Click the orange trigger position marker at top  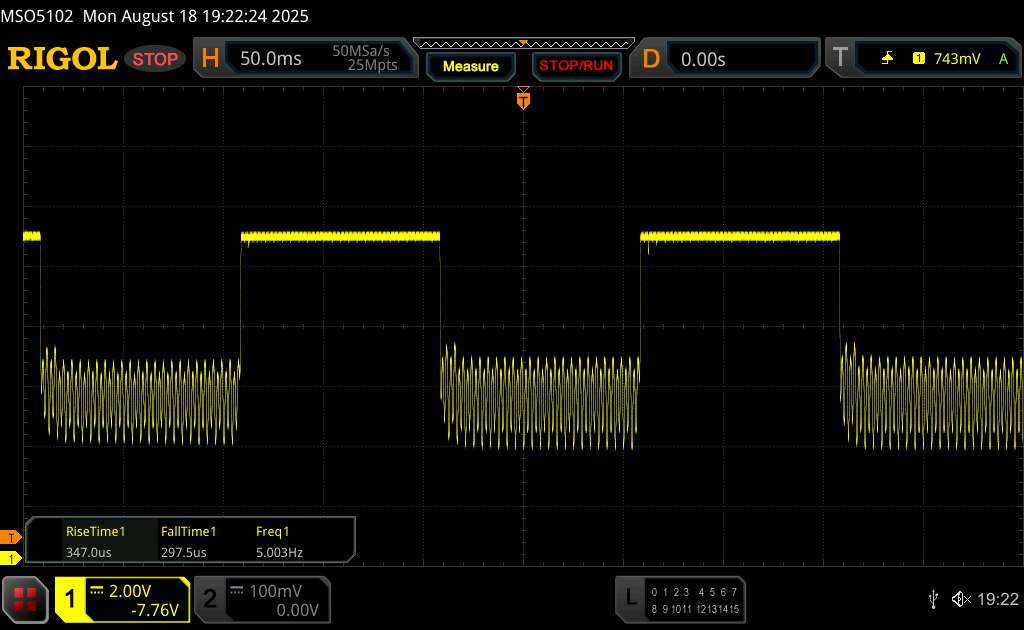click(523, 98)
